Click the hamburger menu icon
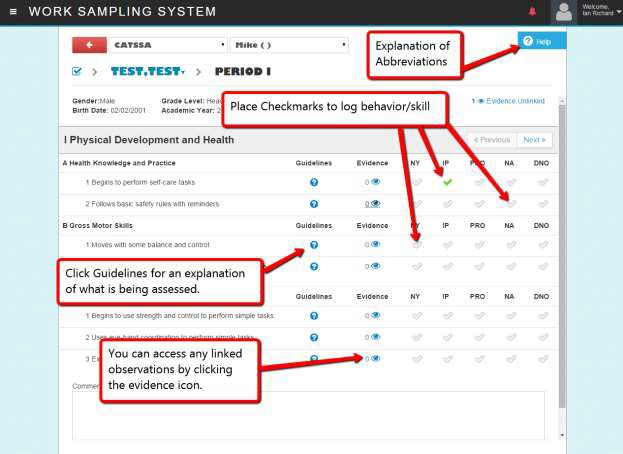Viewport: 623px width, 454px height. (11, 12)
